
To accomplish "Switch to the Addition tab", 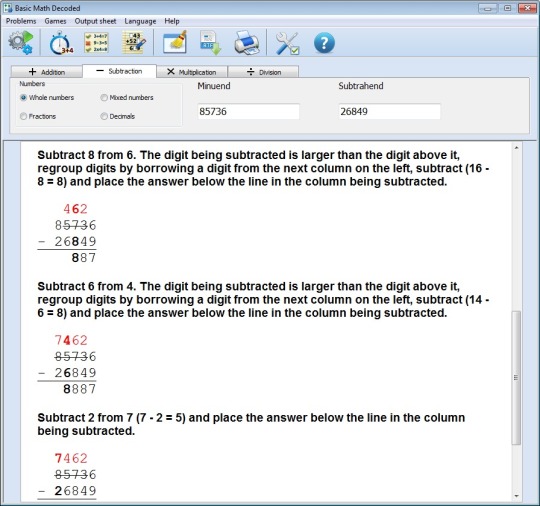I will [46, 72].
